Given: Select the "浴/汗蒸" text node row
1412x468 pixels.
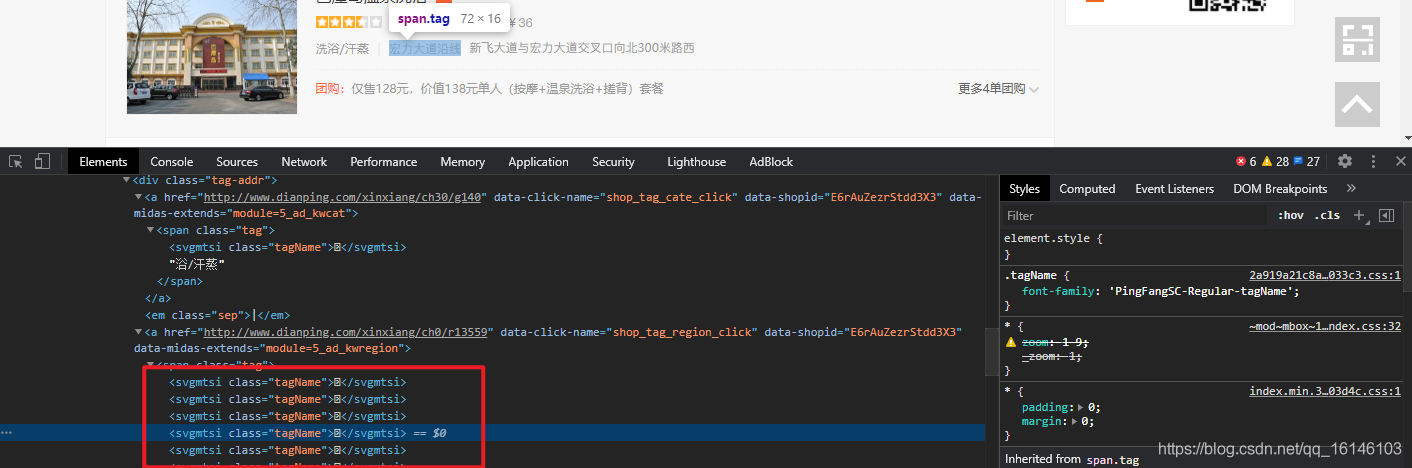Looking at the screenshot, I should click(x=199, y=264).
